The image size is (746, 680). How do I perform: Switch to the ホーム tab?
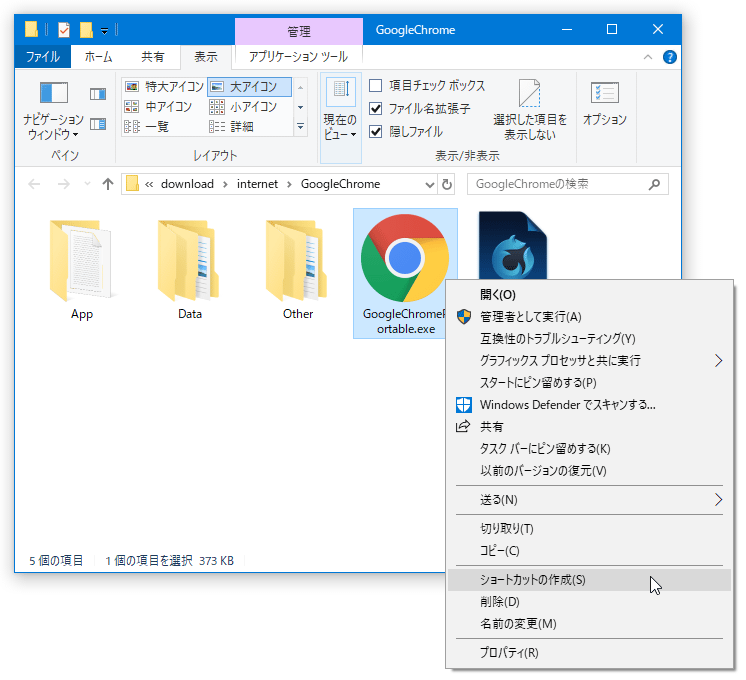pos(98,57)
